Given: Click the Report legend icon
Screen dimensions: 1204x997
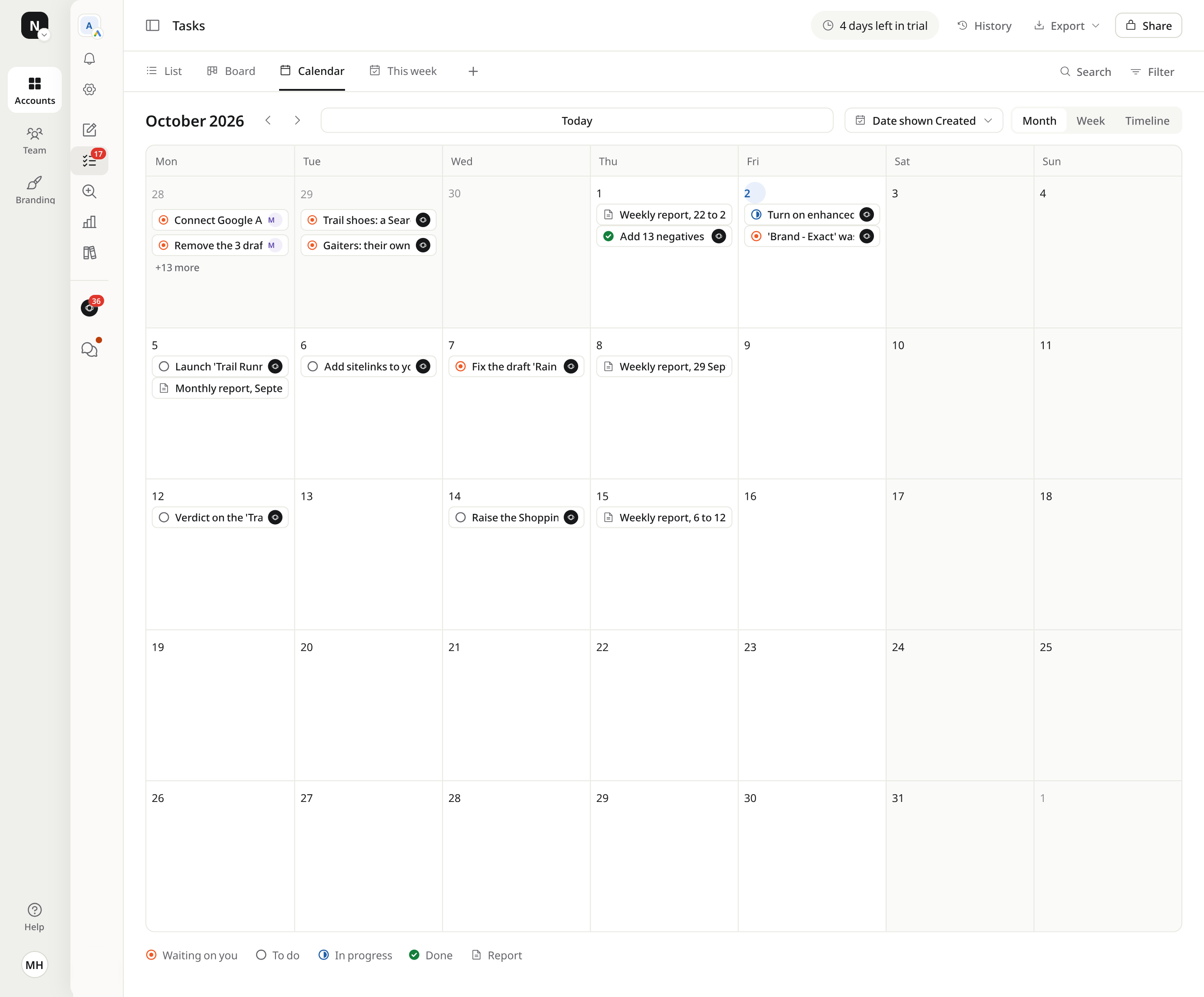Looking at the screenshot, I should click(476, 955).
